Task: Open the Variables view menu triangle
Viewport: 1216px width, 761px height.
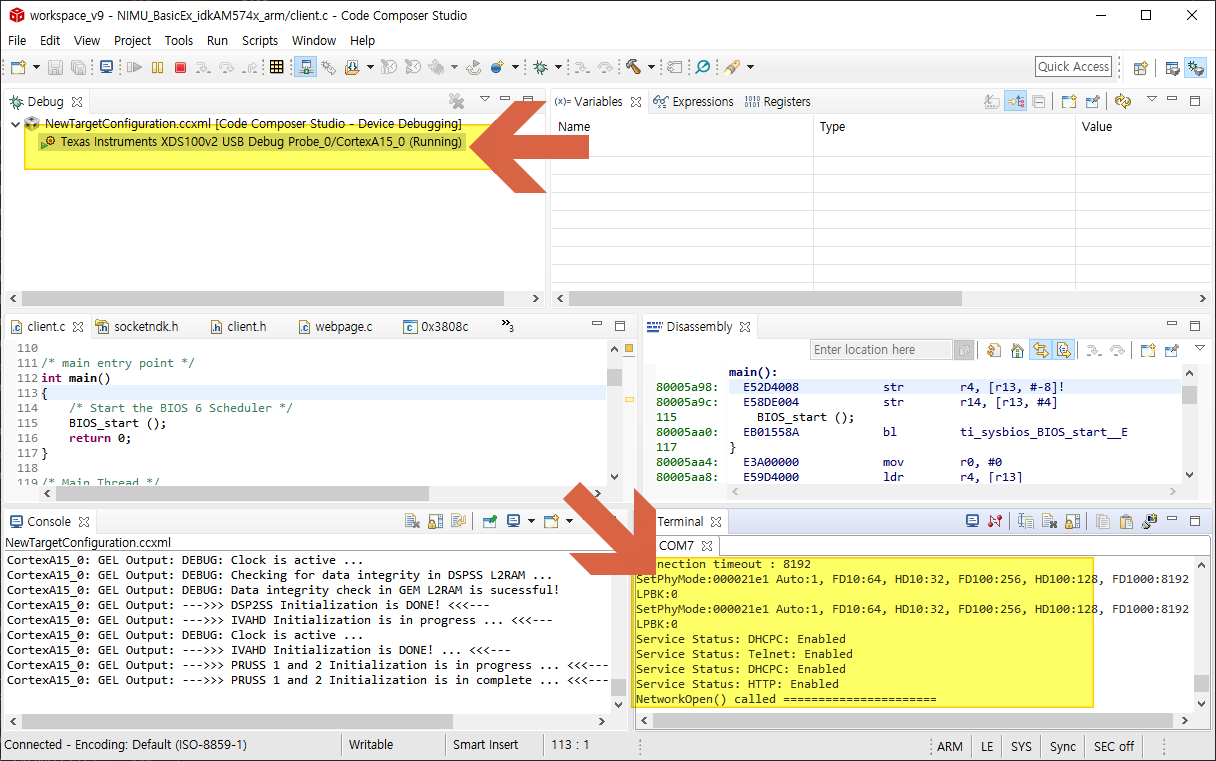Action: coord(1151,99)
